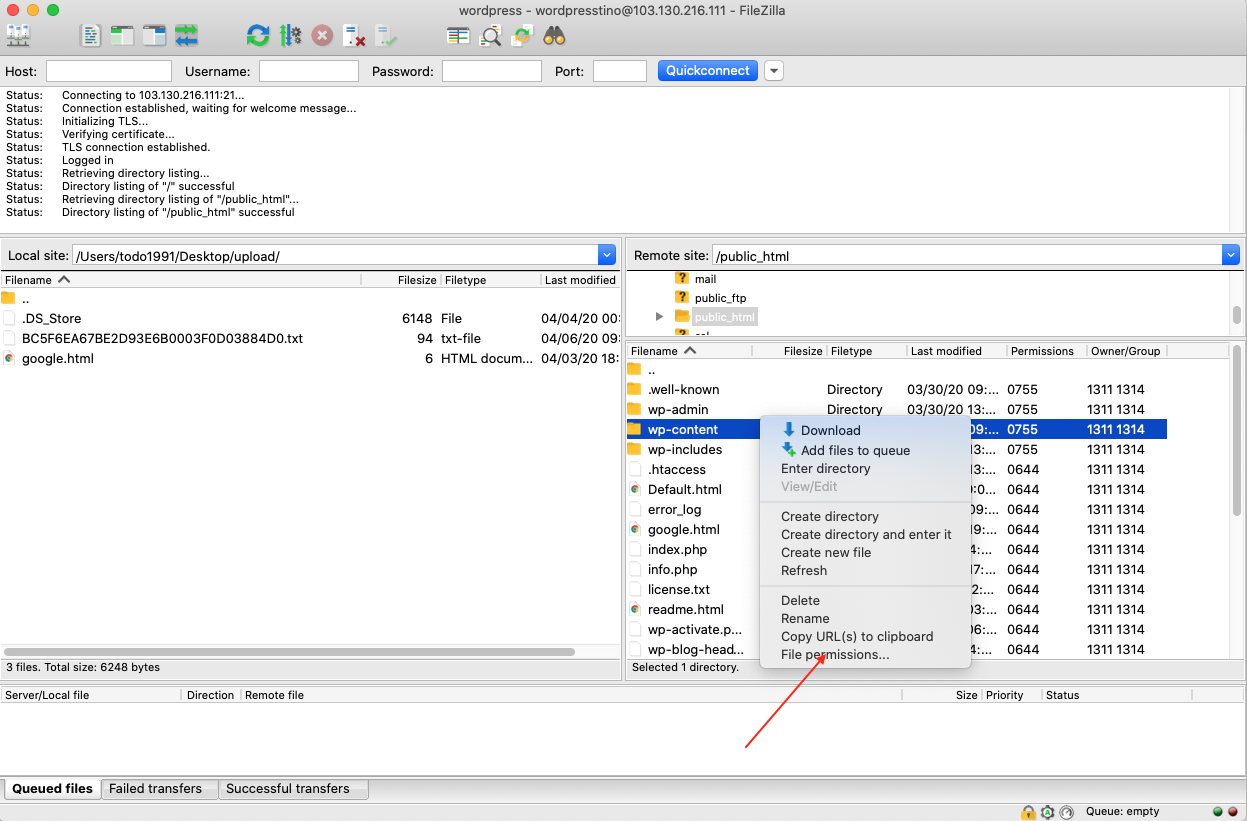The image size is (1247, 821).
Task: Choose Create directory and enter it
Action: (866, 534)
